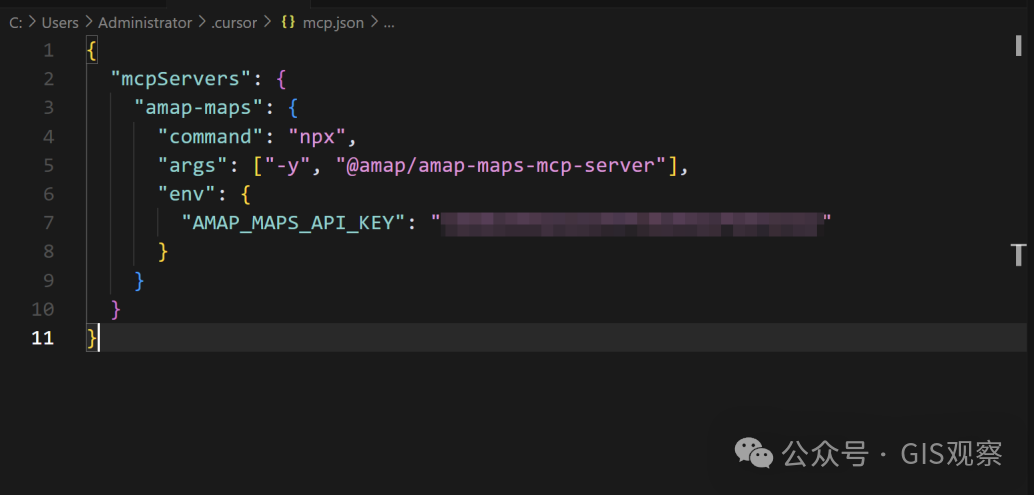
Task: Click line number 4 in the gutter
Action: coord(48,137)
